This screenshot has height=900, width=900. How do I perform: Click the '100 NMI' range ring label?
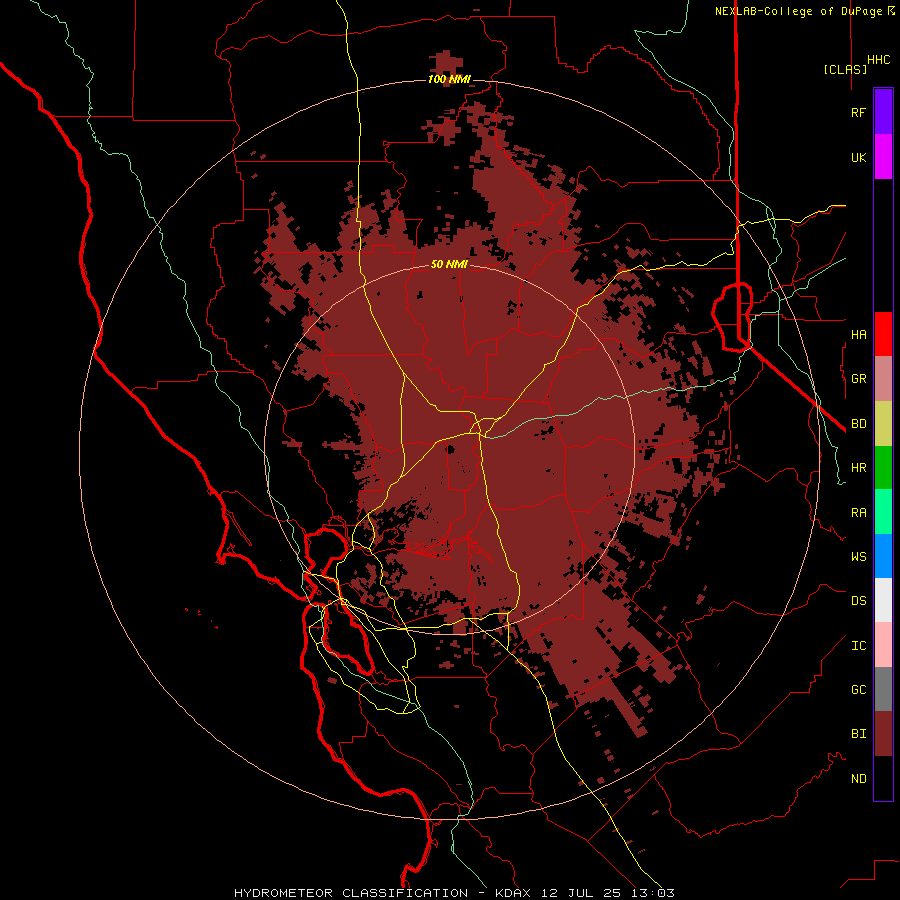click(x=449, y=79)
